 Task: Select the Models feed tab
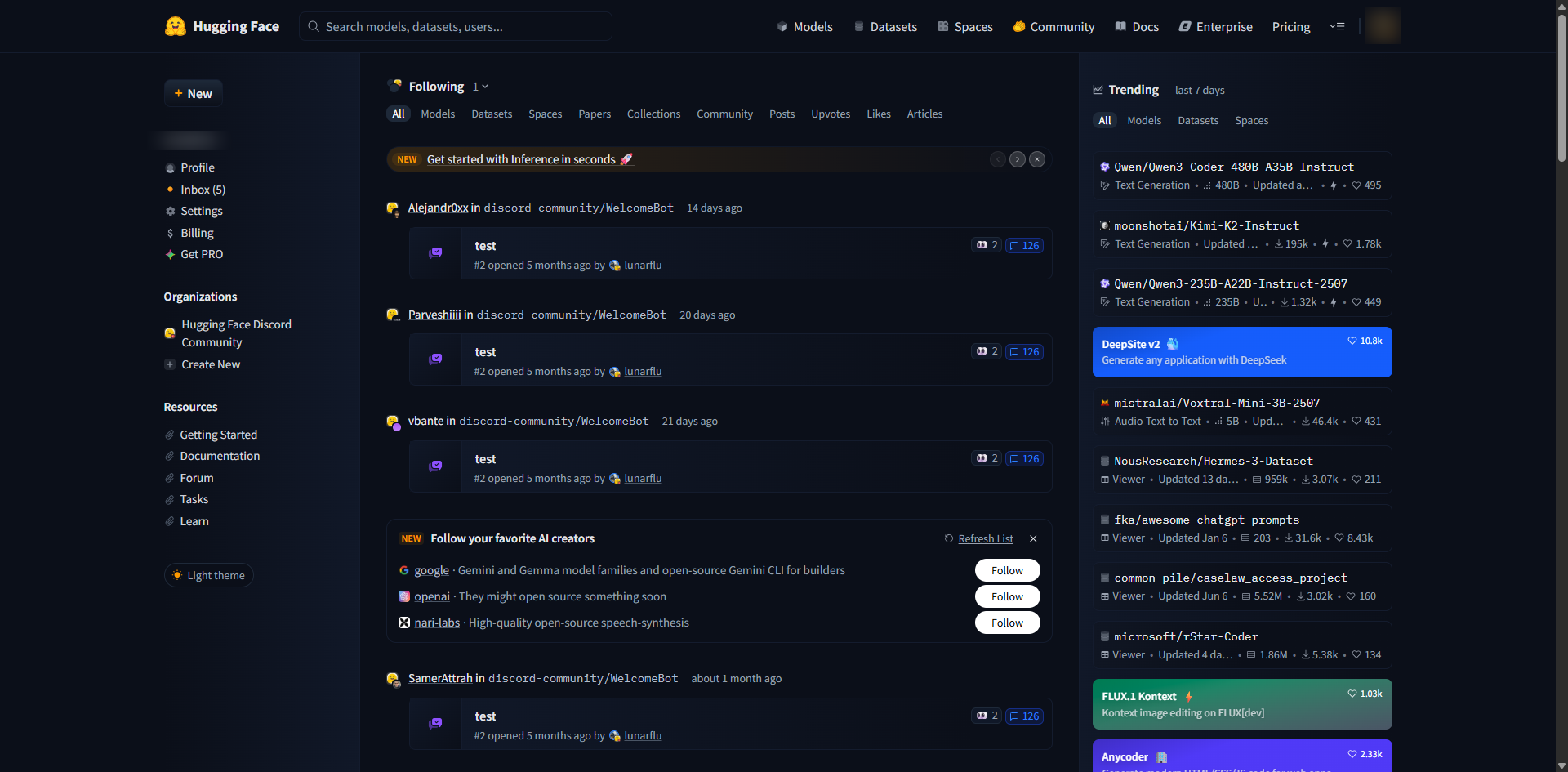(438, 114)
